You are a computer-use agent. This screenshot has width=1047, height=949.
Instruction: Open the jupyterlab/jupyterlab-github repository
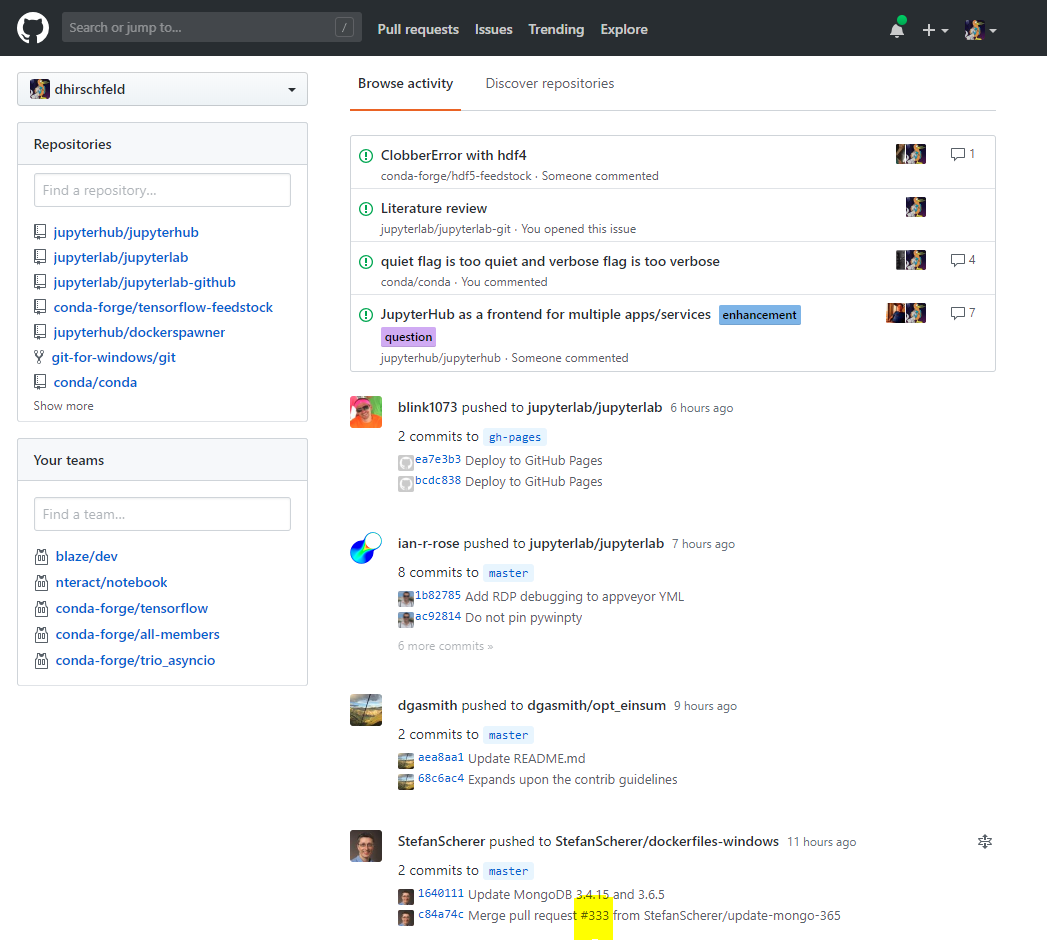tap(144, 282)
